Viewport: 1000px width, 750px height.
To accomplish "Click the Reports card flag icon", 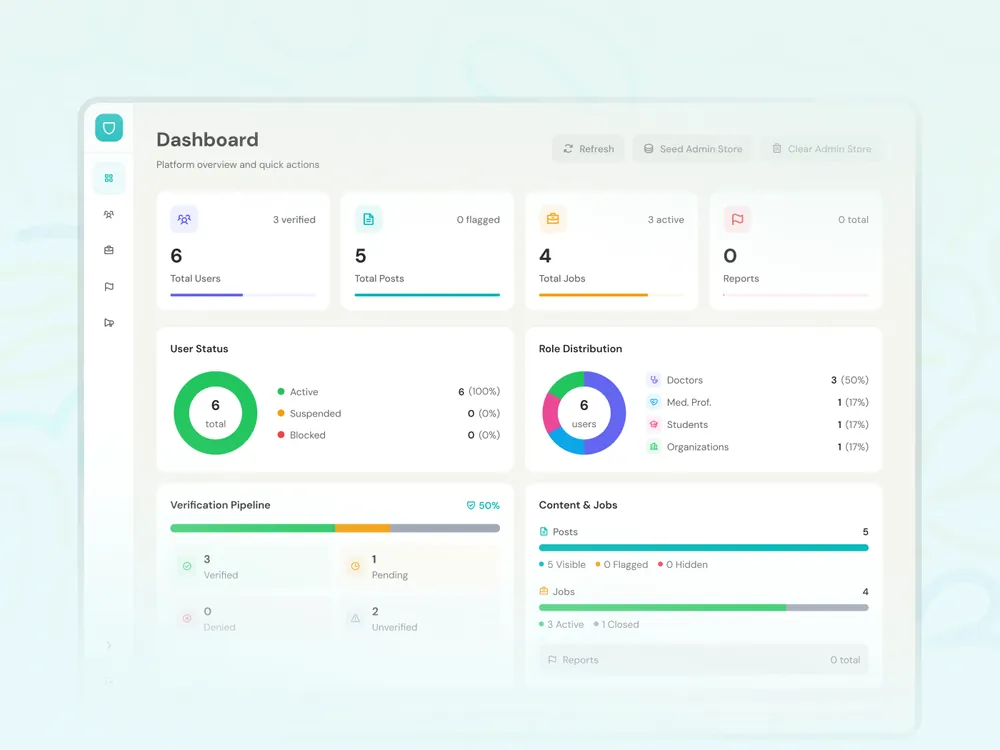I will pos(737,219).
